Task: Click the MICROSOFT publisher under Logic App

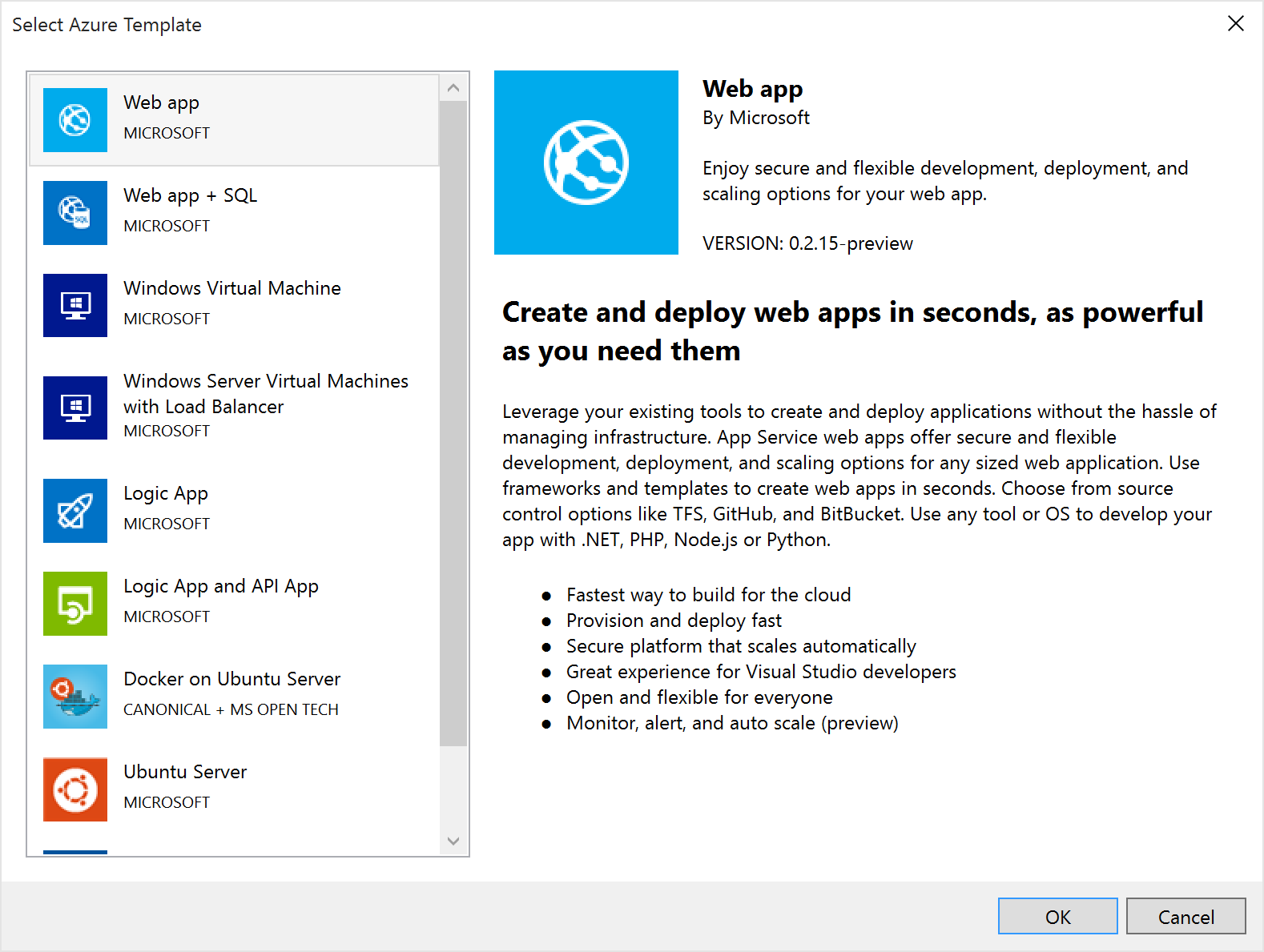Action: [167, 524]
